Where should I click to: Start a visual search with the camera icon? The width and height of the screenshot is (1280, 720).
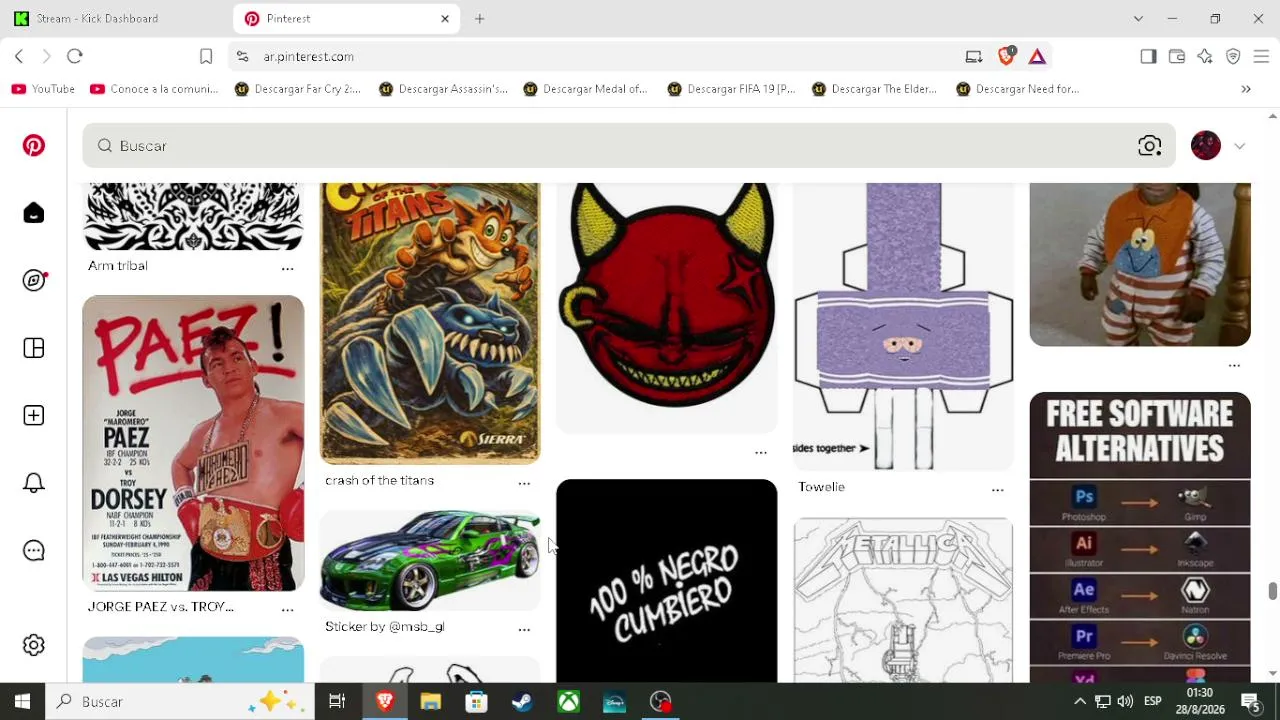[1150, 146]
